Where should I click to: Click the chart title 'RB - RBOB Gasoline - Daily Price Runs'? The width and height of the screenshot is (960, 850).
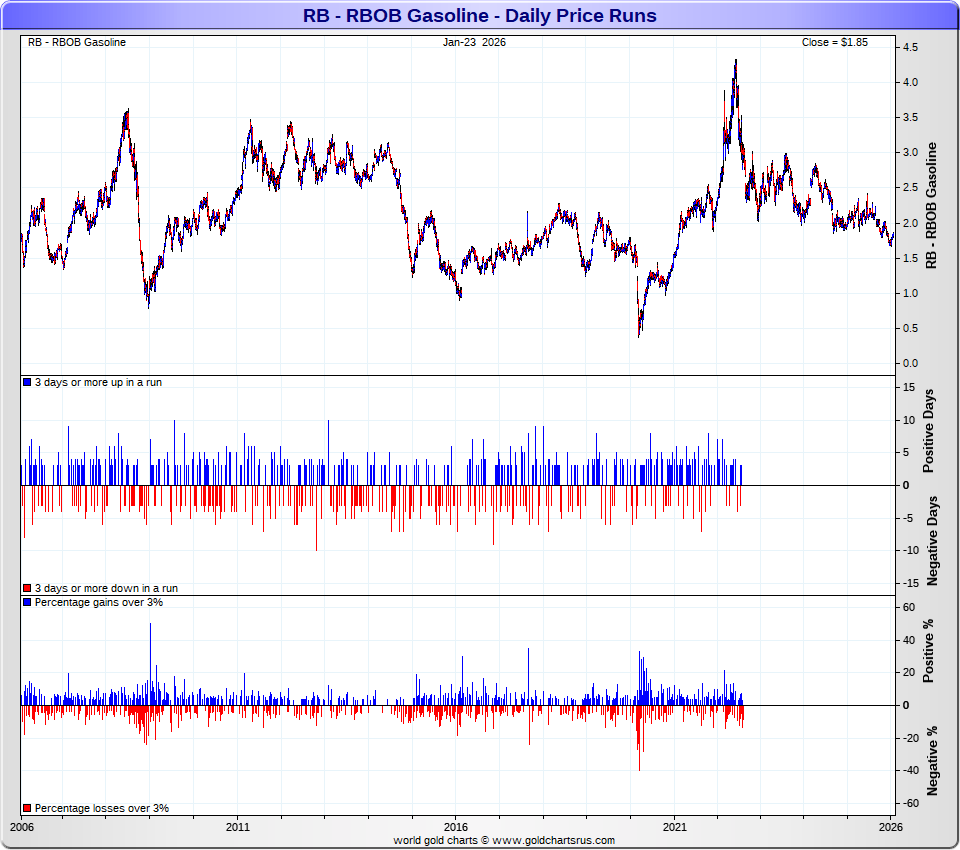480,15
